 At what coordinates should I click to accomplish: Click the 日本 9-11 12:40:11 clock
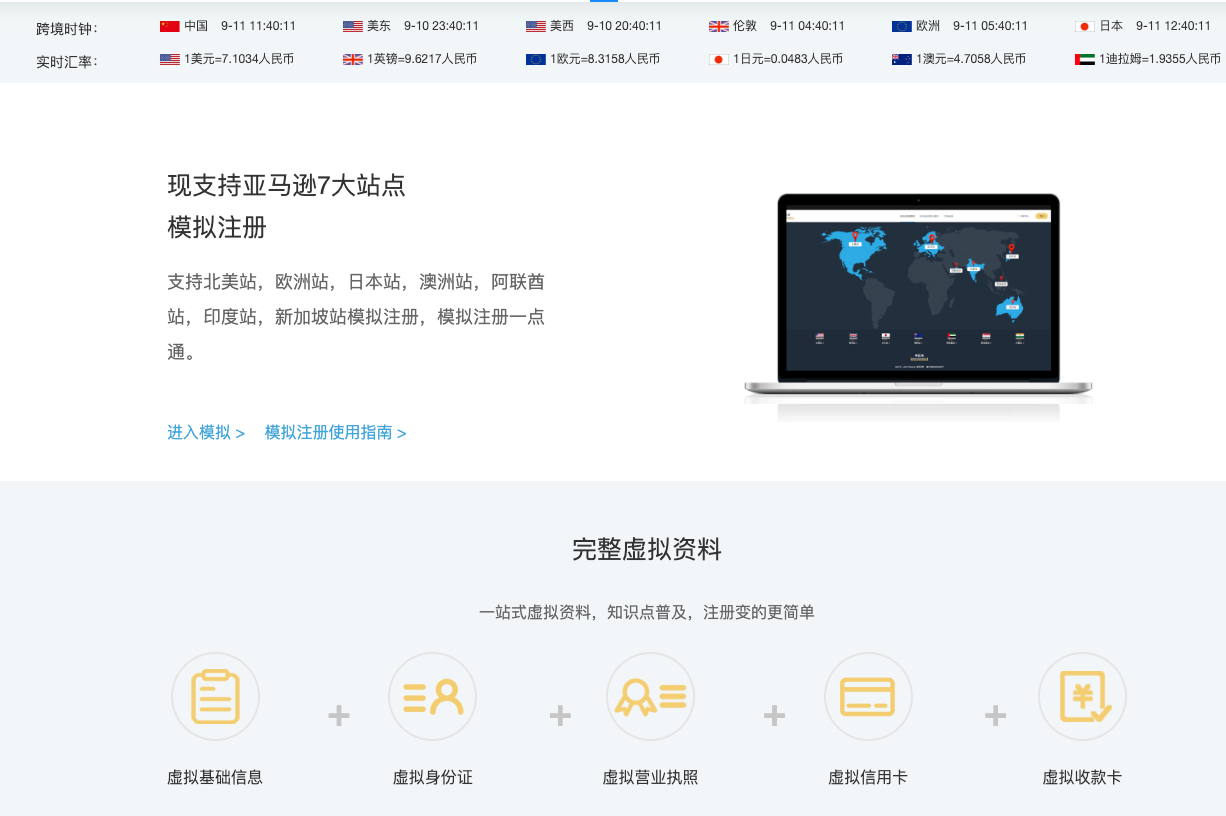(x=1155, y=26)
